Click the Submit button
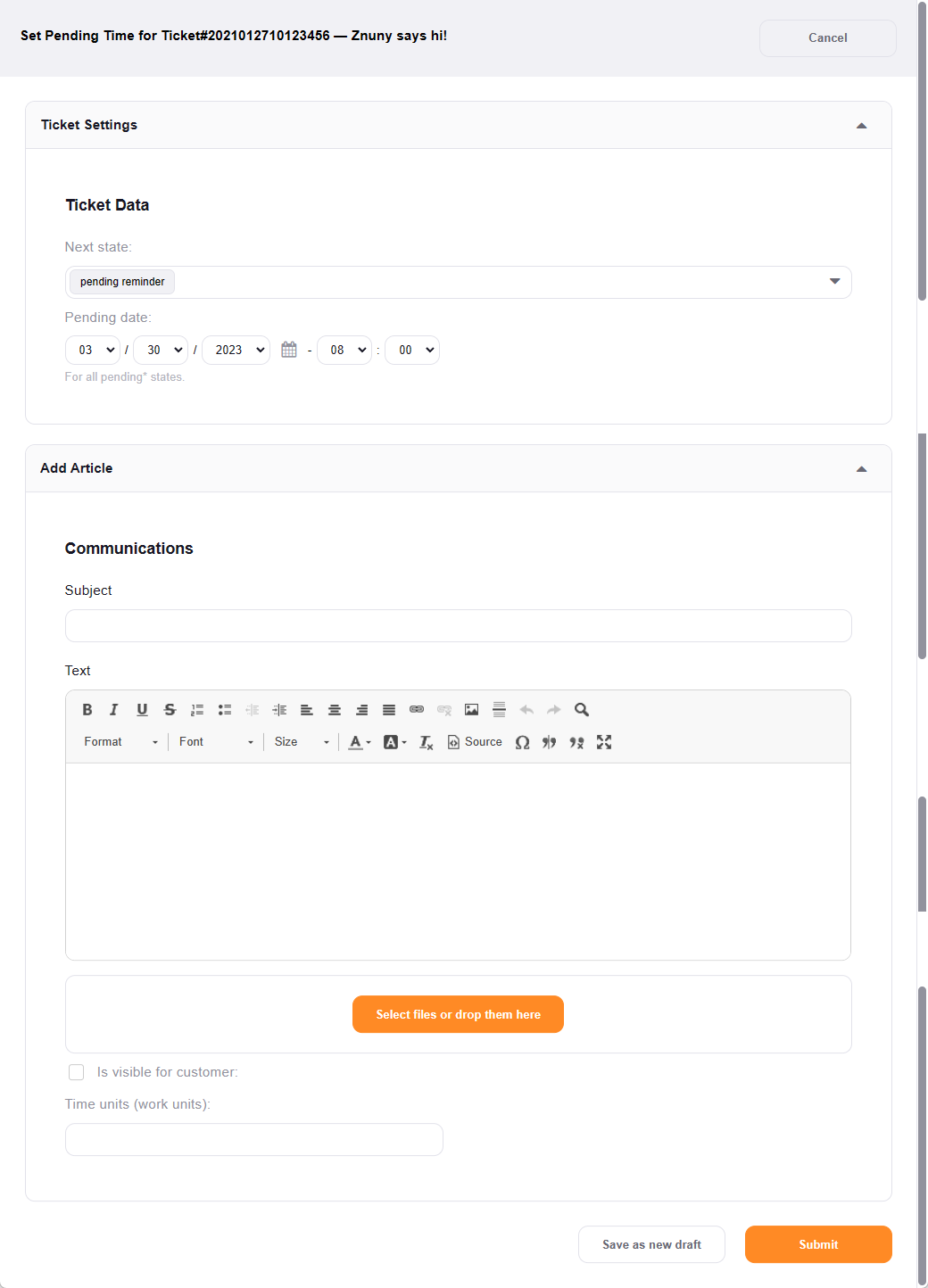The image size is (928, 1288). [818, 1244]
